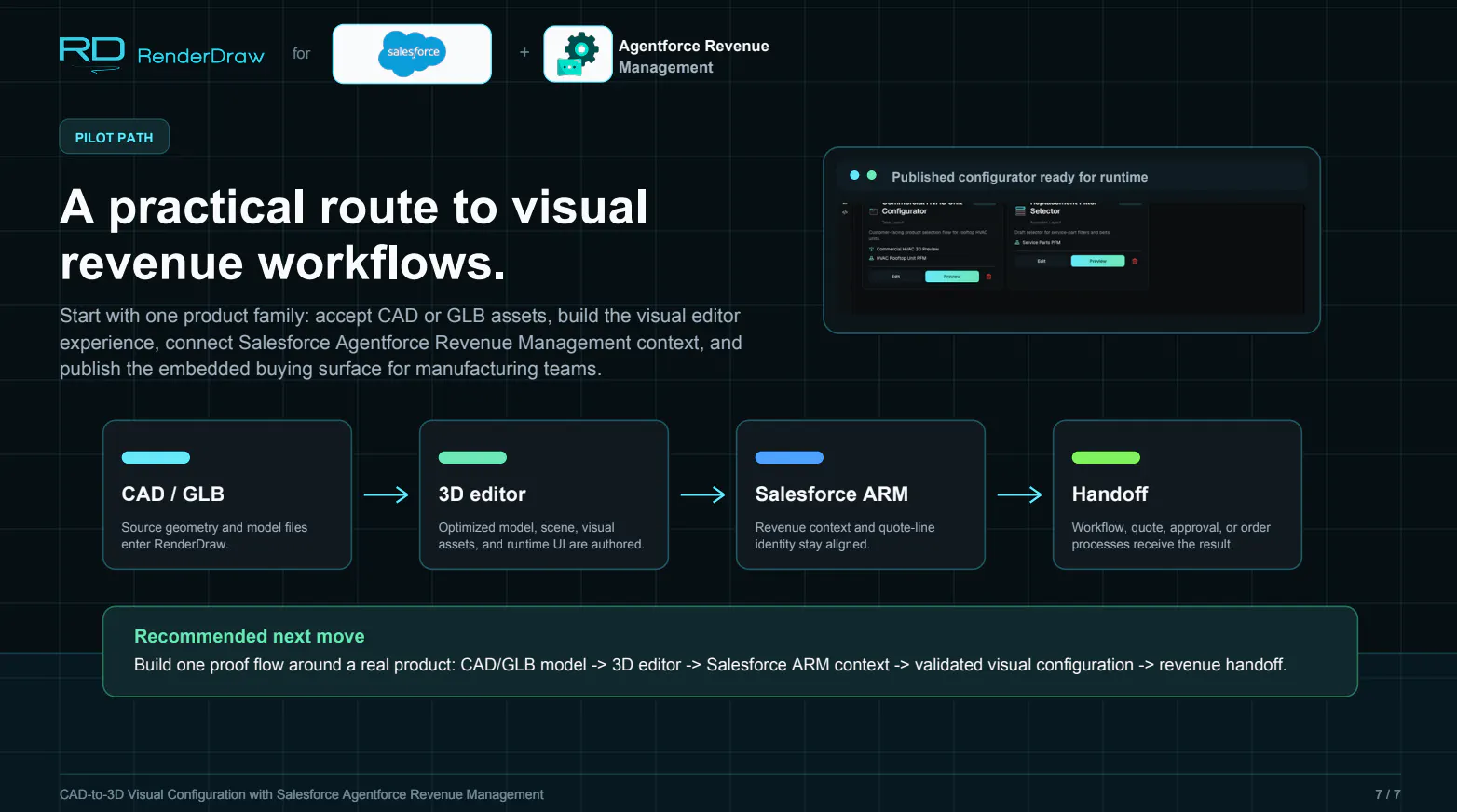The width and height of the screenshot is (1457, 812).
Task: Click 'Service Parts PFM' row
Action: (1037, 242)
